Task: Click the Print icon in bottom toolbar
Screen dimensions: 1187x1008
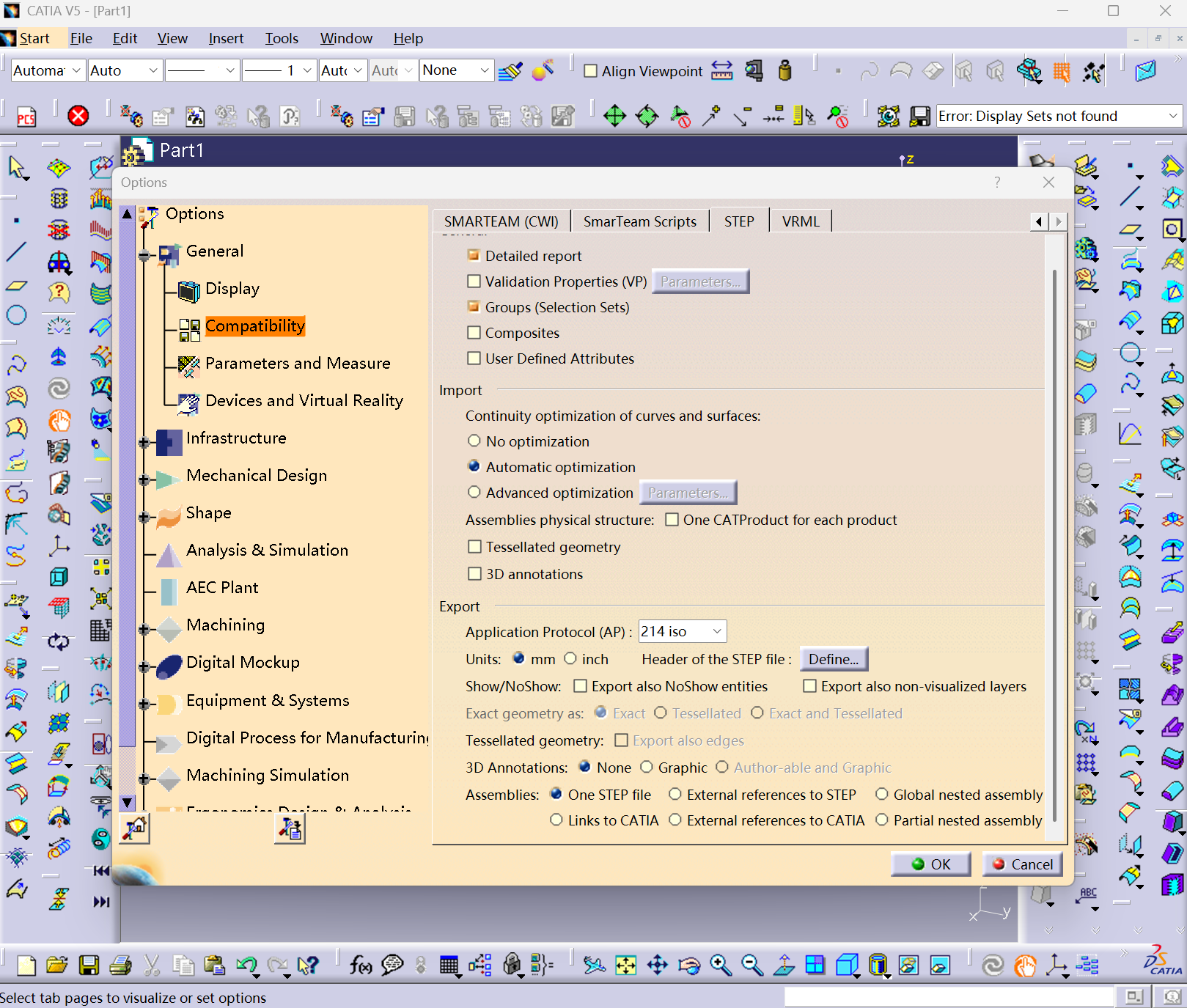Action: 120,965
